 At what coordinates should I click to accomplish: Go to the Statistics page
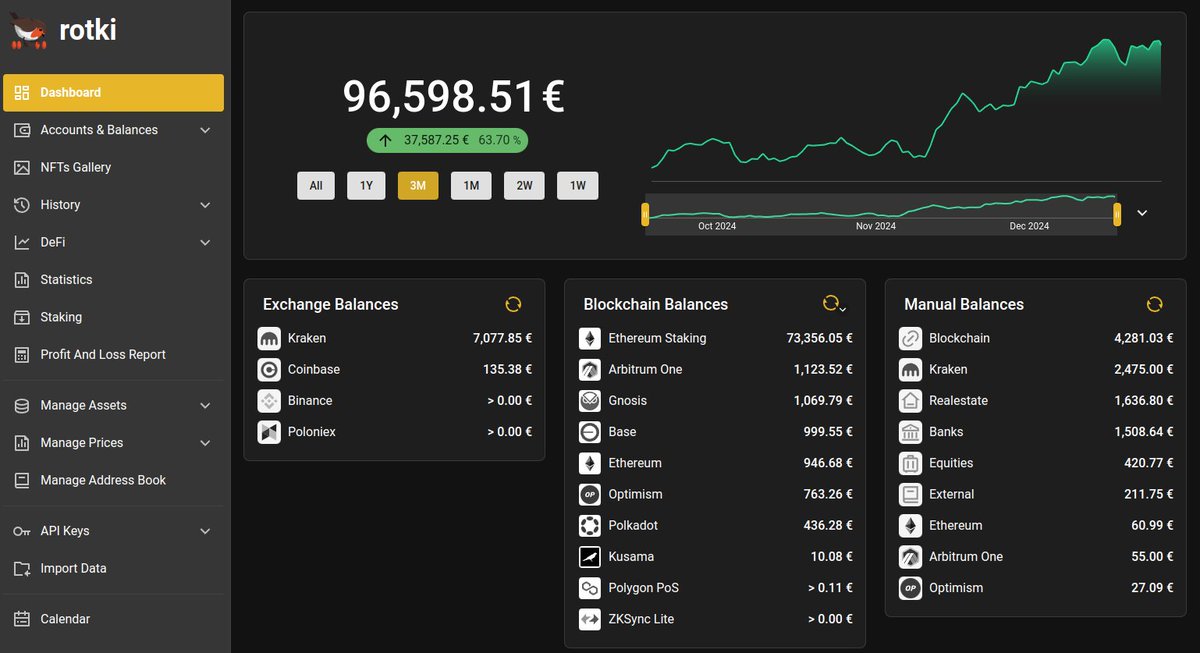[113, 280]
